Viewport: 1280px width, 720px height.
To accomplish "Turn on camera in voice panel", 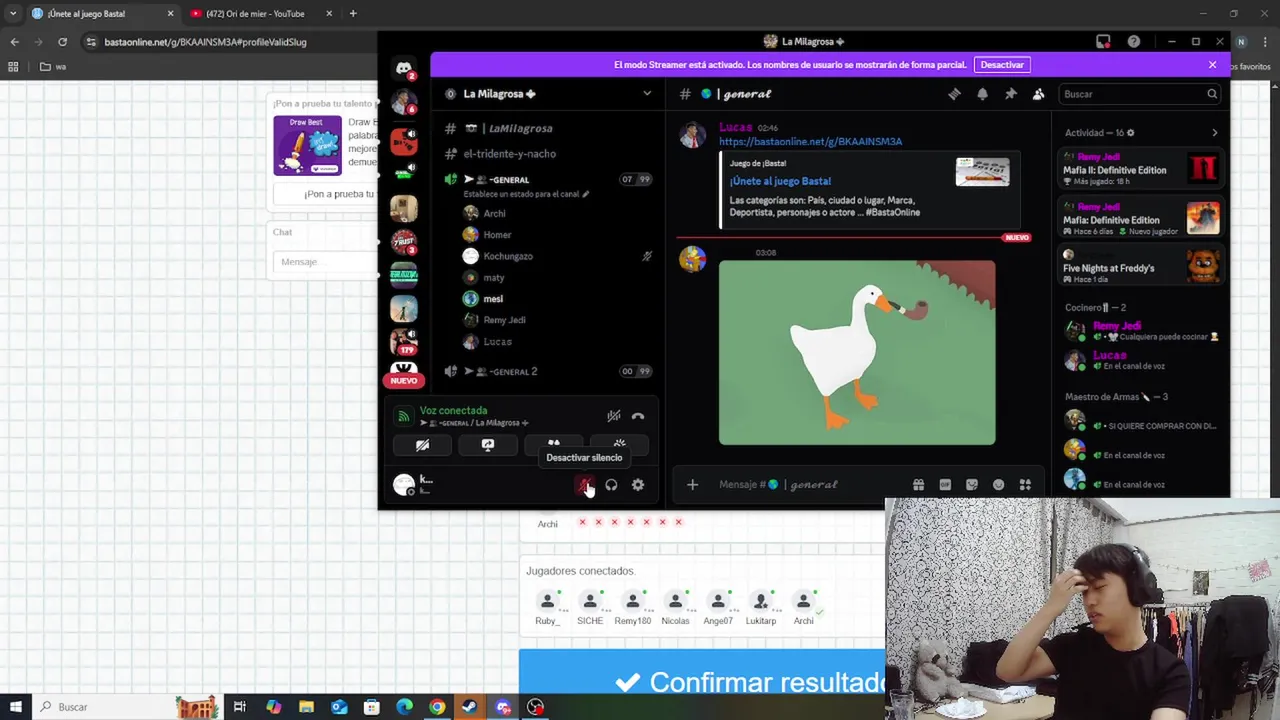I will (x=422, y=445).
